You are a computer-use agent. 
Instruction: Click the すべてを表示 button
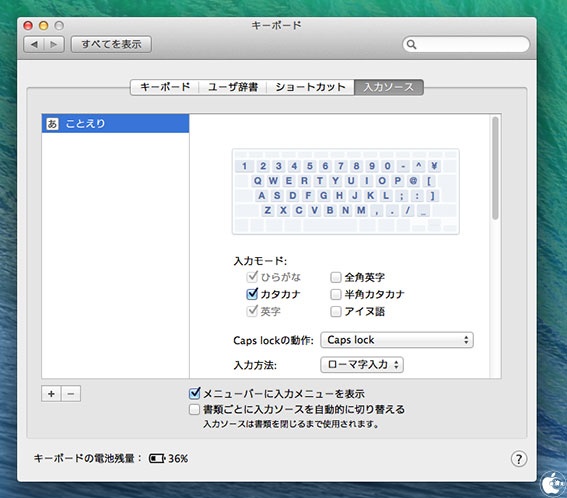pyautogui.click(x=111, y=44)
